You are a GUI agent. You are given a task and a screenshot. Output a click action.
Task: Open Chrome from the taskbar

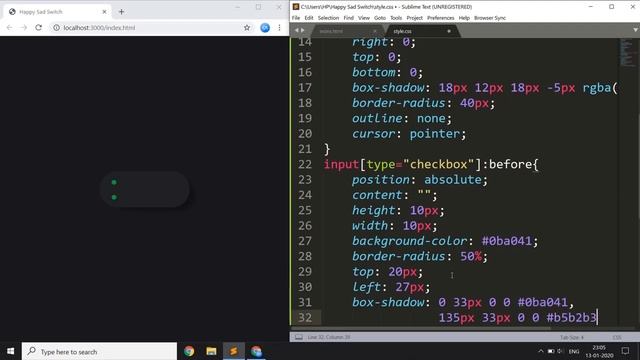click(189, 351)
